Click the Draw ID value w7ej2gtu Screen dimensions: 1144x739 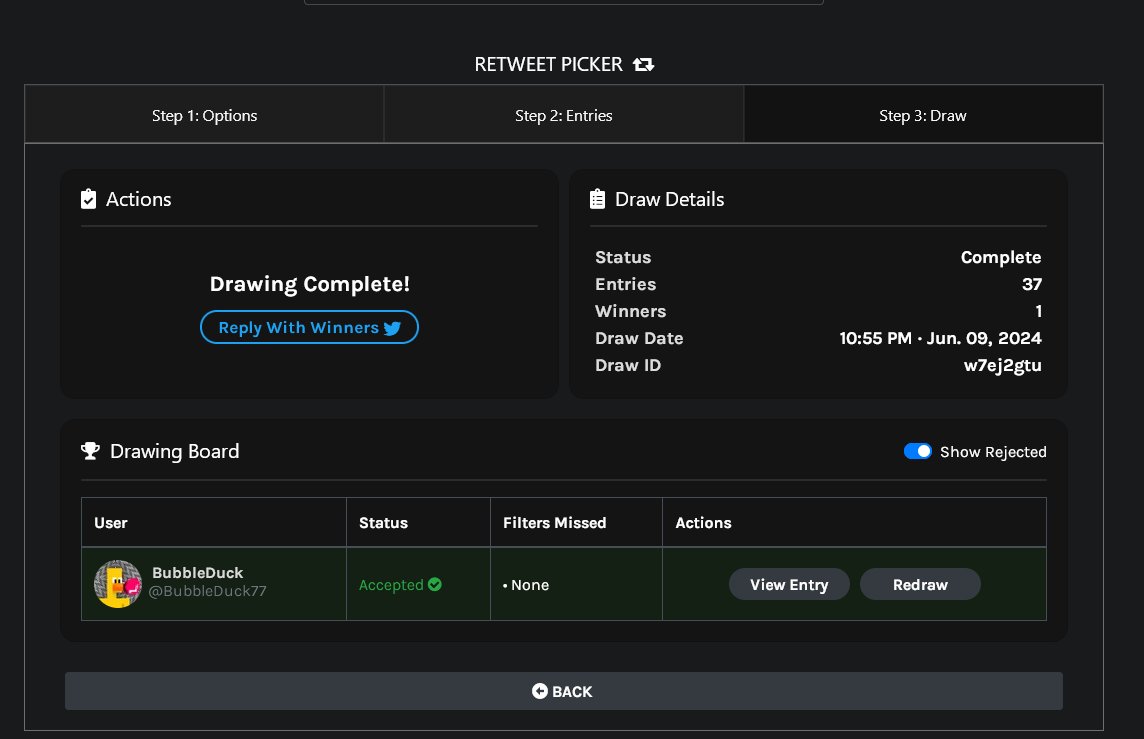click(x=1002, y=365)
